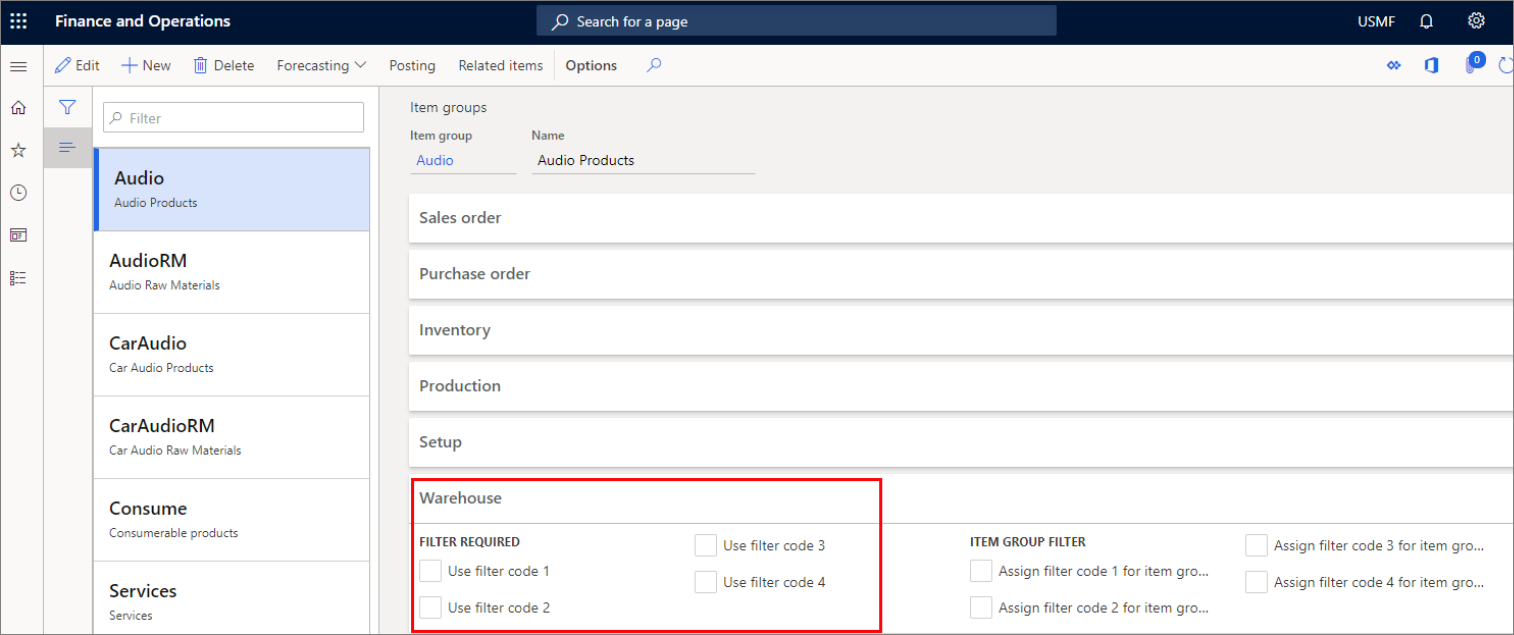Open the Power Apps icon

(x=1394, y=66)
